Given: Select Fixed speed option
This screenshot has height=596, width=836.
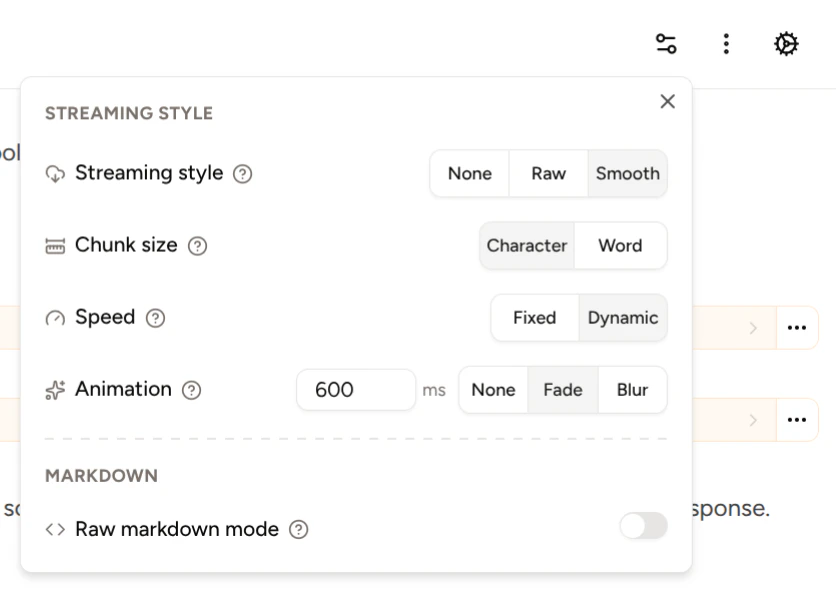Looking at the screenshot, I should (534, 318).
